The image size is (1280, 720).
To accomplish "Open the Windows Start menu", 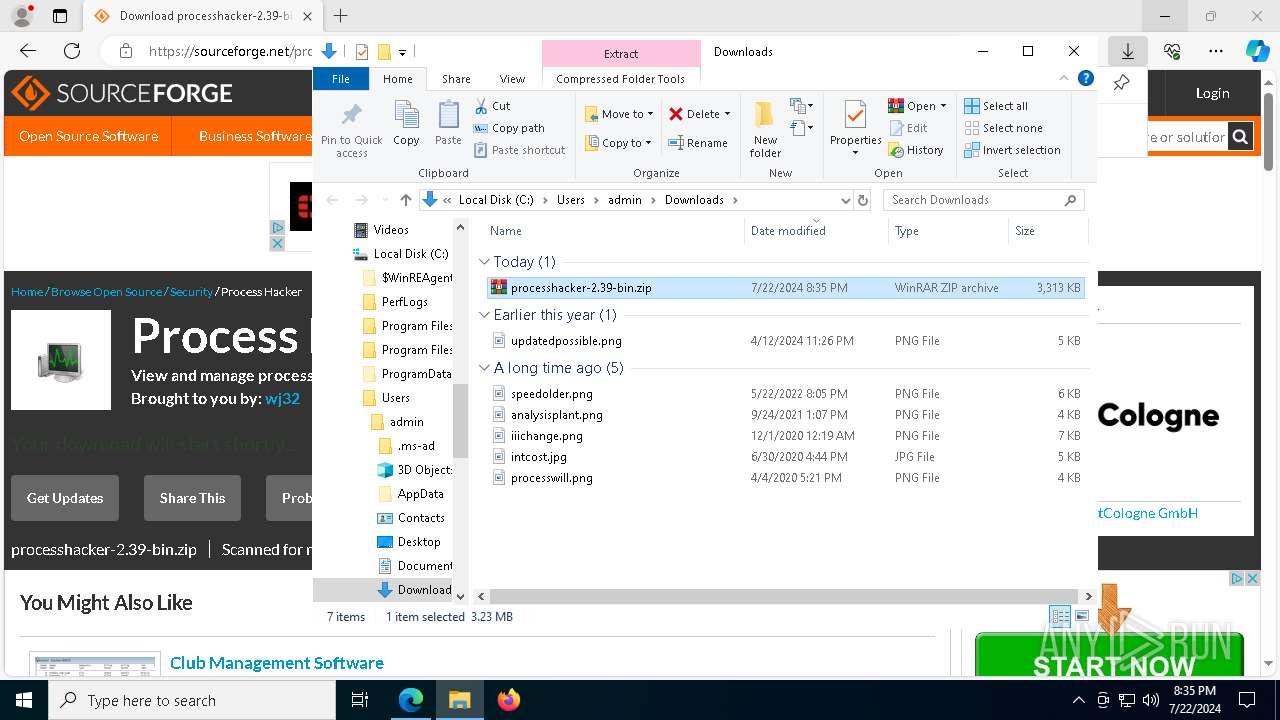I will [x=24, y=700].
